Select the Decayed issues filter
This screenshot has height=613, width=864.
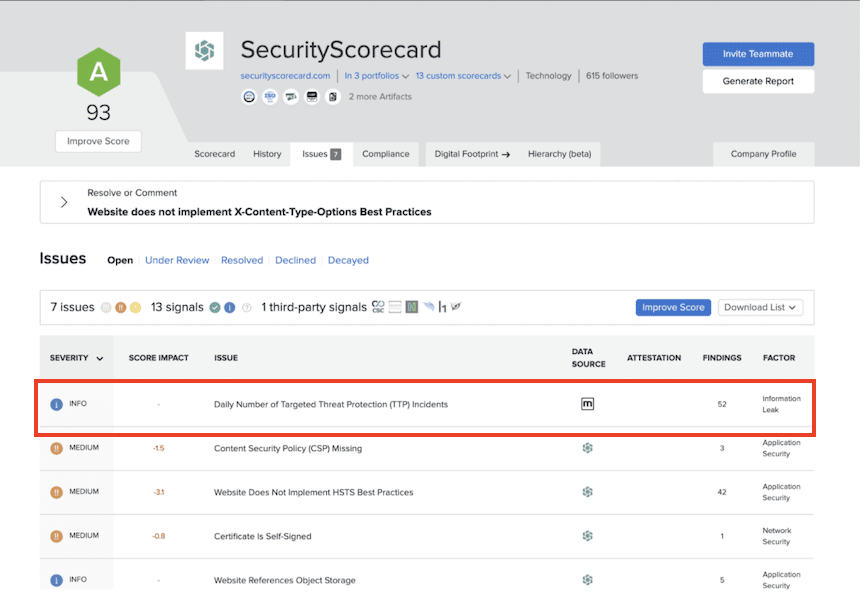(x=348, y=260)
